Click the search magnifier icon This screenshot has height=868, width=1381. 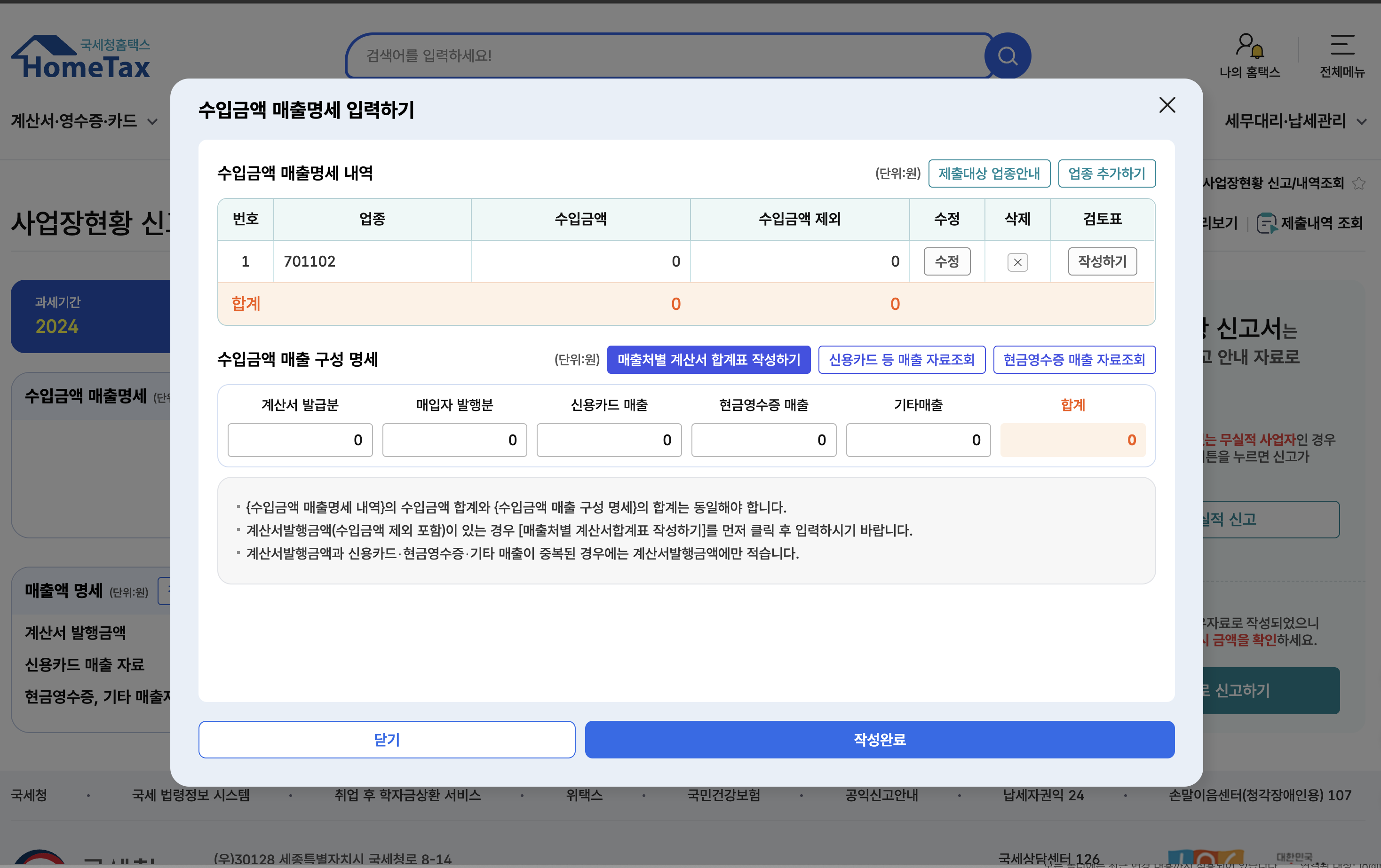1008,55
